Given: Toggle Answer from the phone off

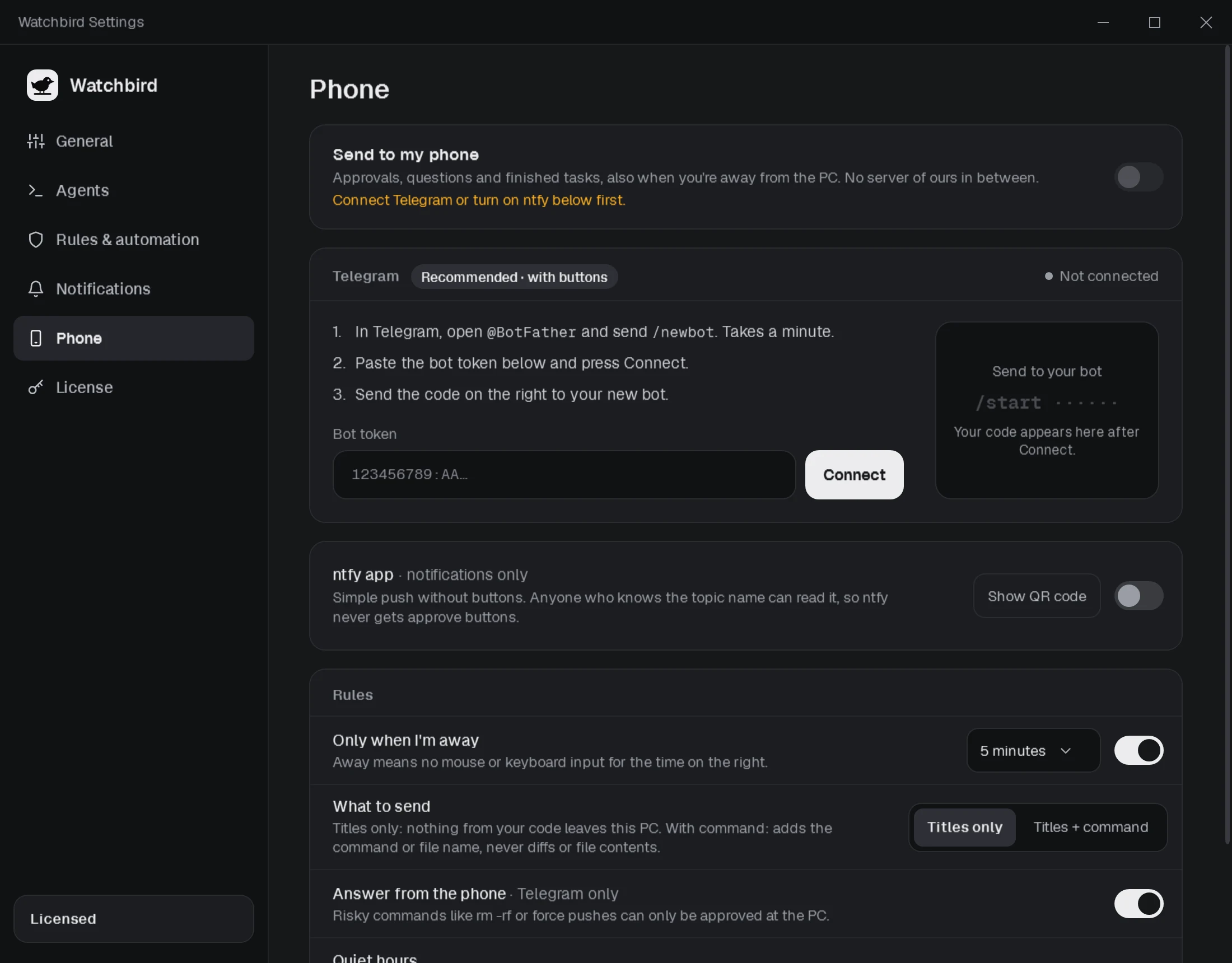Looking at the screenshot, I should (1138, 904).
